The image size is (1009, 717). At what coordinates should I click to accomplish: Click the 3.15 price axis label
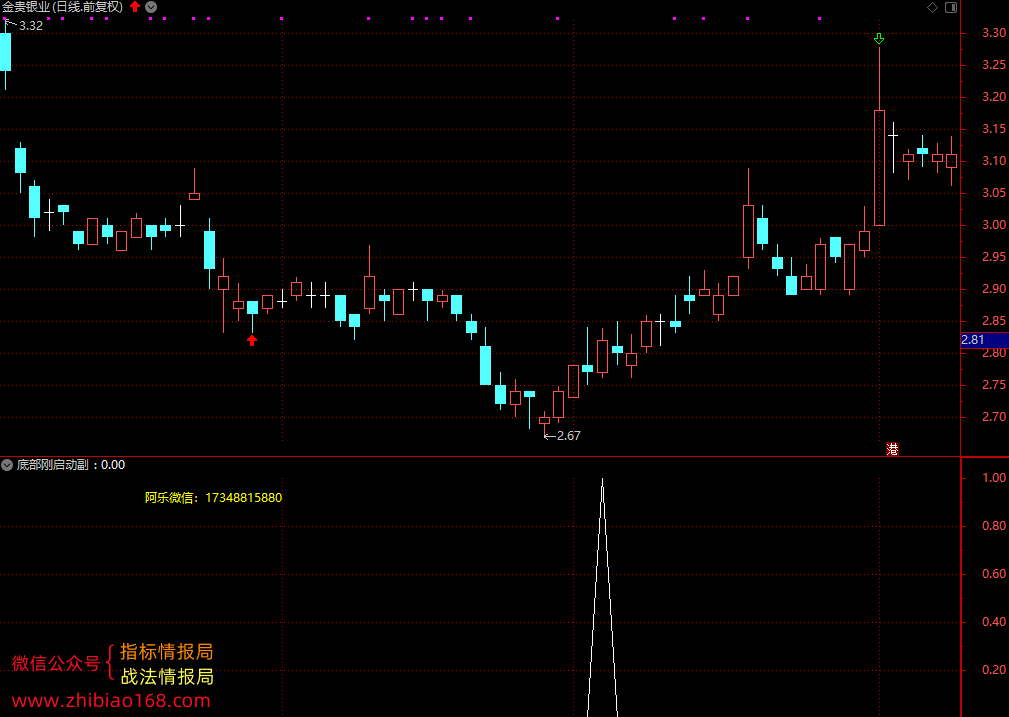pyautogui.click(x=994, y=129)
